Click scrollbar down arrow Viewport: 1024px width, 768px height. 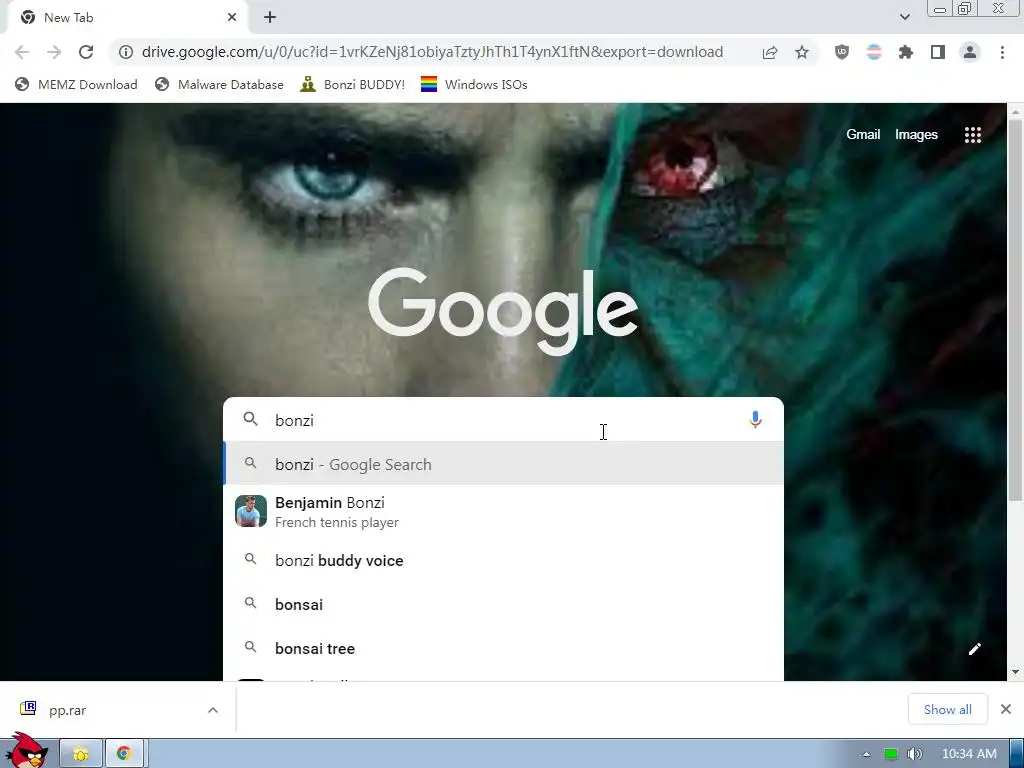[1016, 671]
